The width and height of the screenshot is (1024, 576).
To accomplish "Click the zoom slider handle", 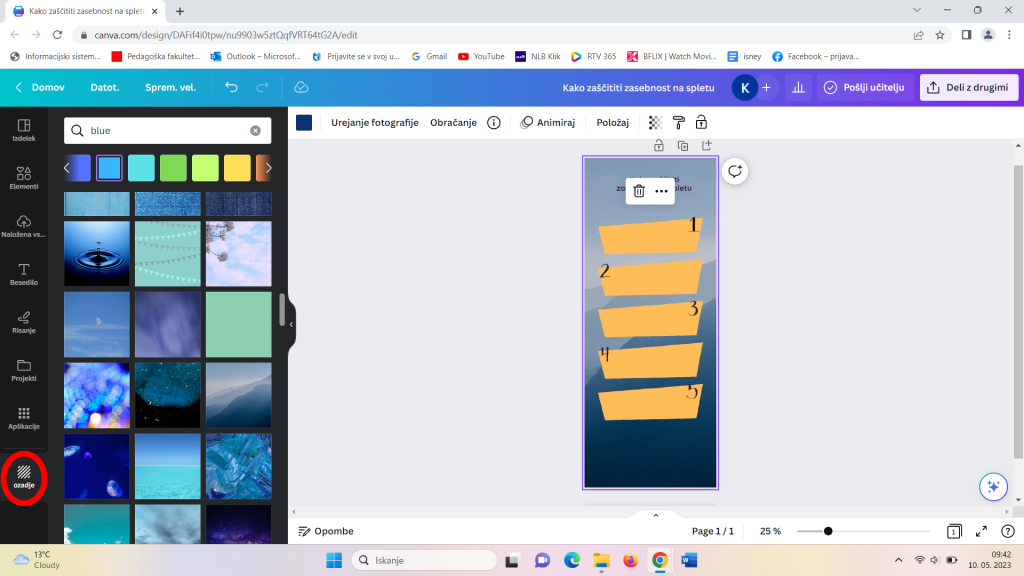I will (828, 531).
